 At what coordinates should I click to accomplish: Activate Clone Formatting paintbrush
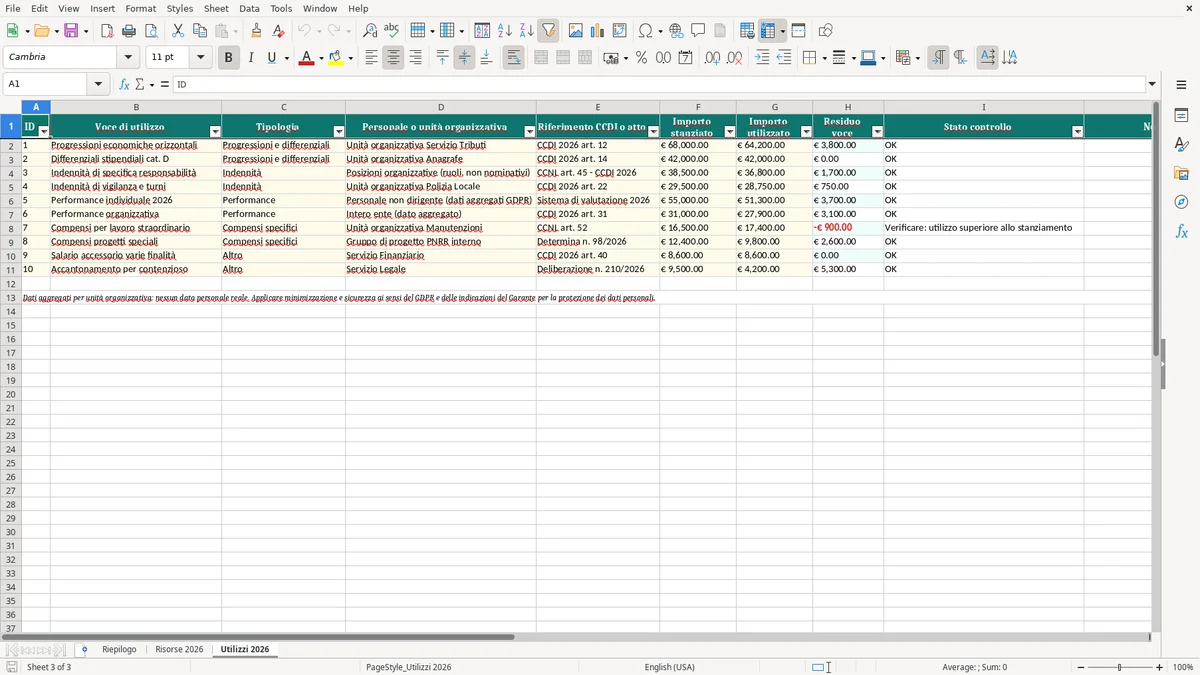click(x=257, y=31)
